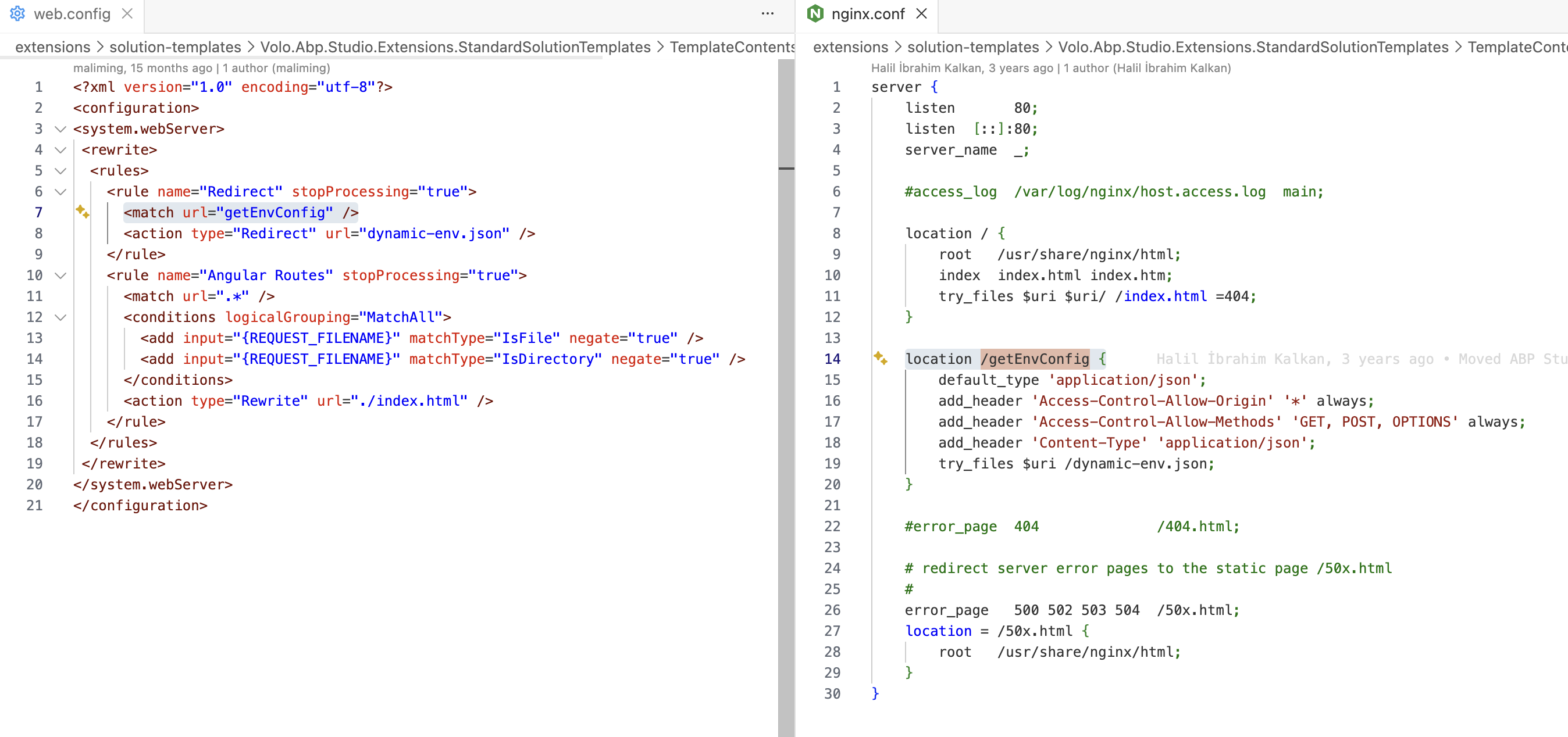The width and height of the screenshot is (1568, 737).
Task: Click the sparkle icon on nginx.conf line 14
Action: coord(880,357)
